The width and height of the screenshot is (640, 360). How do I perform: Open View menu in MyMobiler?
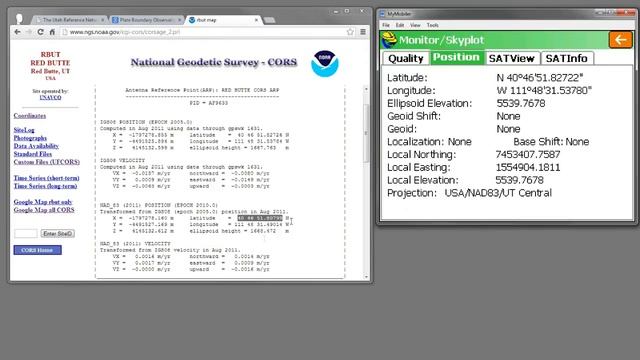pos(415,25)
